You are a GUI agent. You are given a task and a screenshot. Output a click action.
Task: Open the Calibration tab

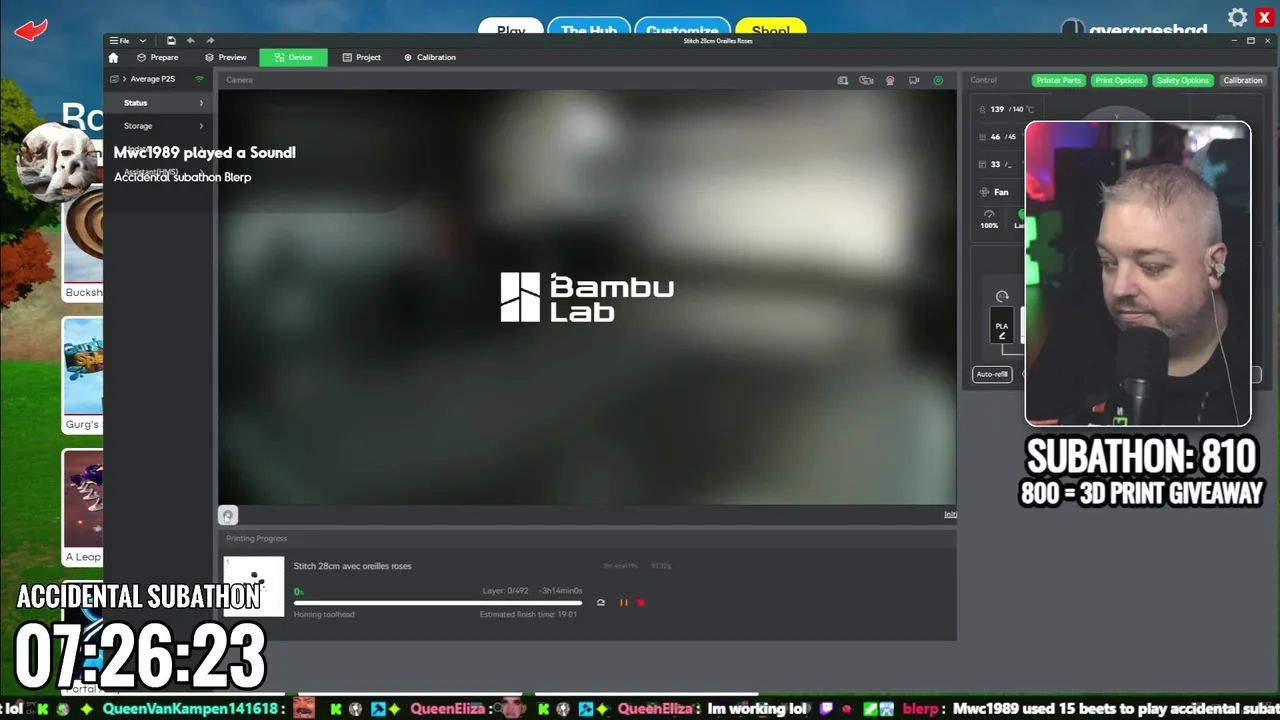(430, 58)
